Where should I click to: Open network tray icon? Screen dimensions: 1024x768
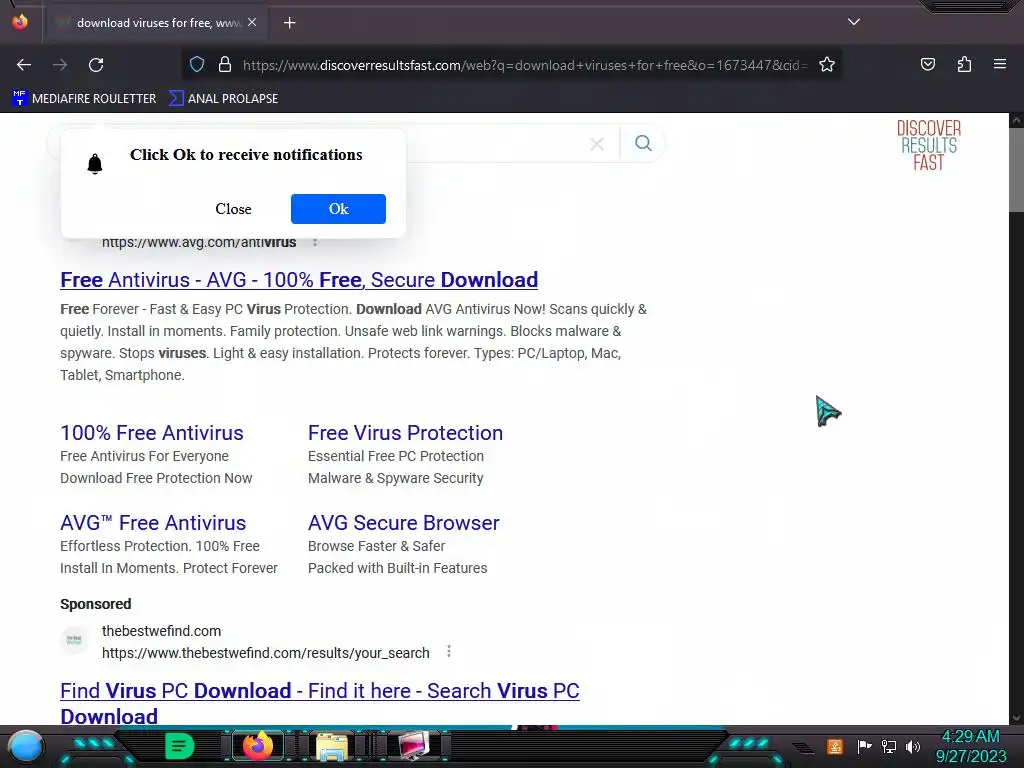889,746
